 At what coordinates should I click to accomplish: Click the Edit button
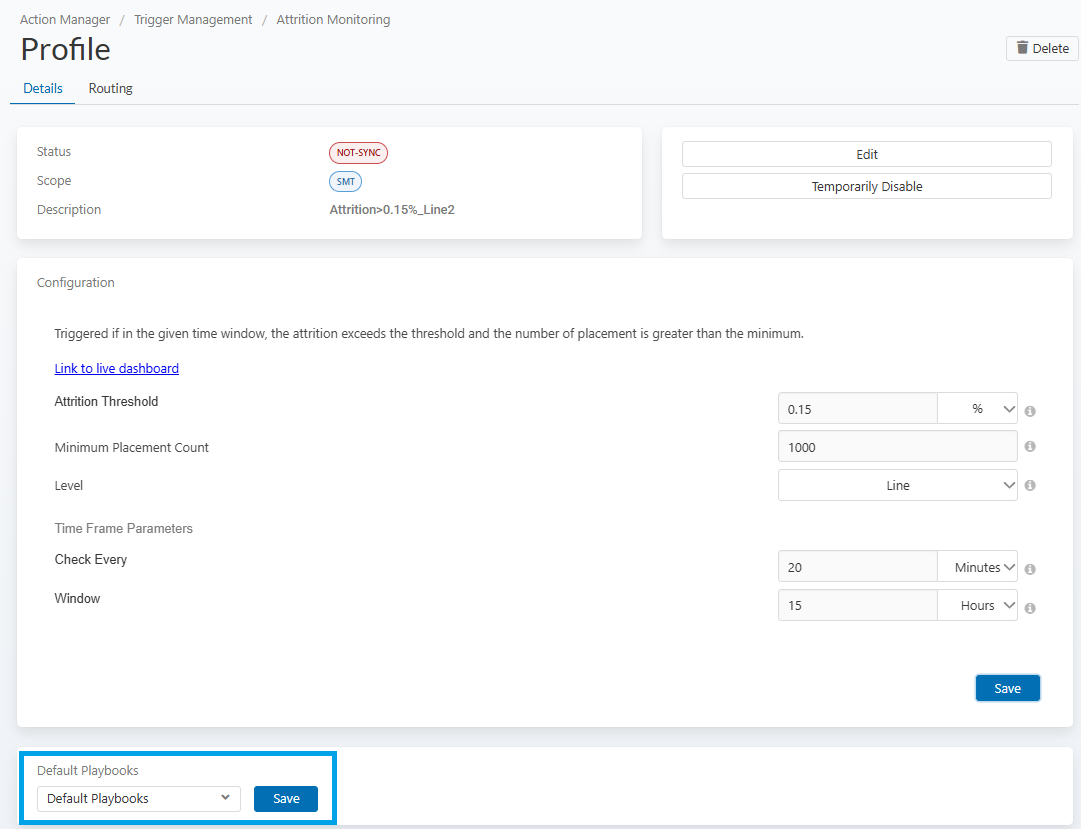click(866, 154)
